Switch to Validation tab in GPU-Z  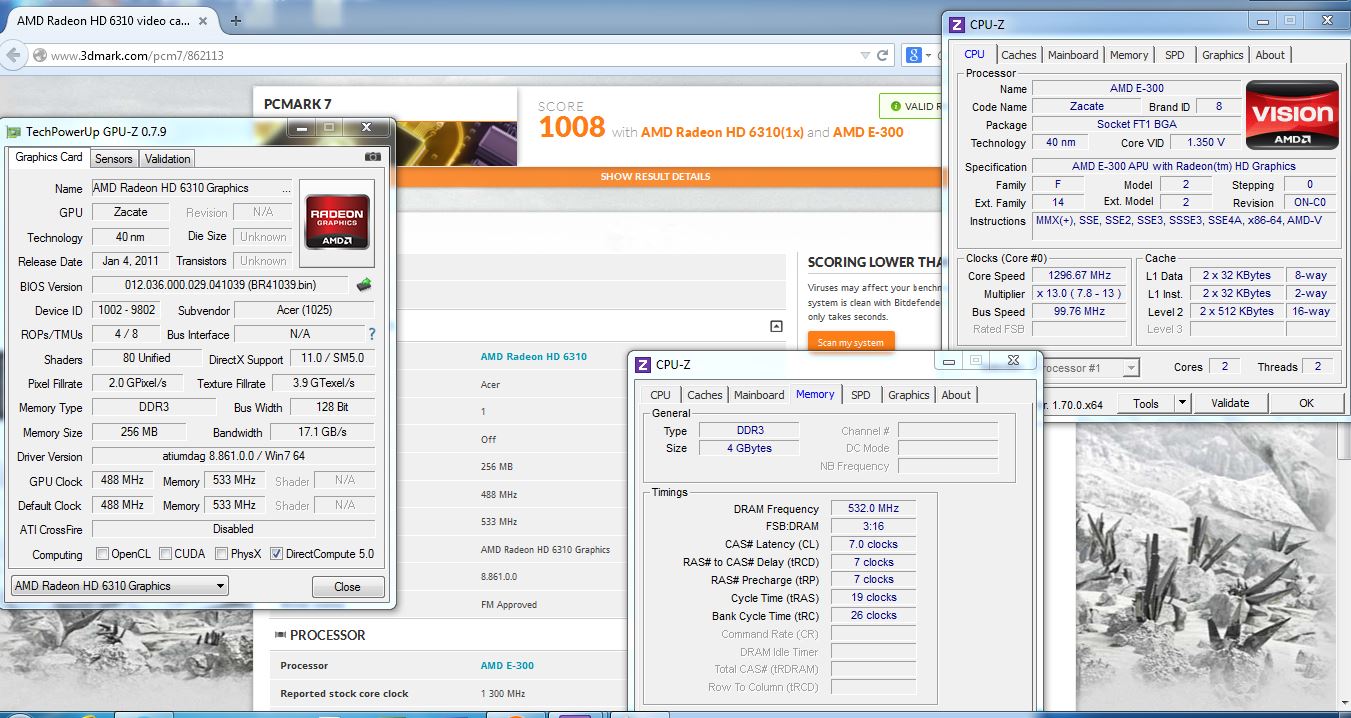tap(167, 159)
